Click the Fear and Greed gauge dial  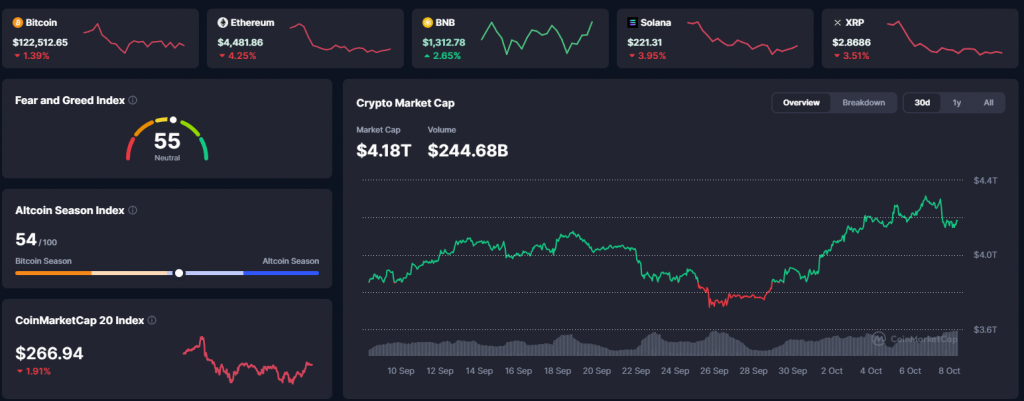(x=167, y=139)
